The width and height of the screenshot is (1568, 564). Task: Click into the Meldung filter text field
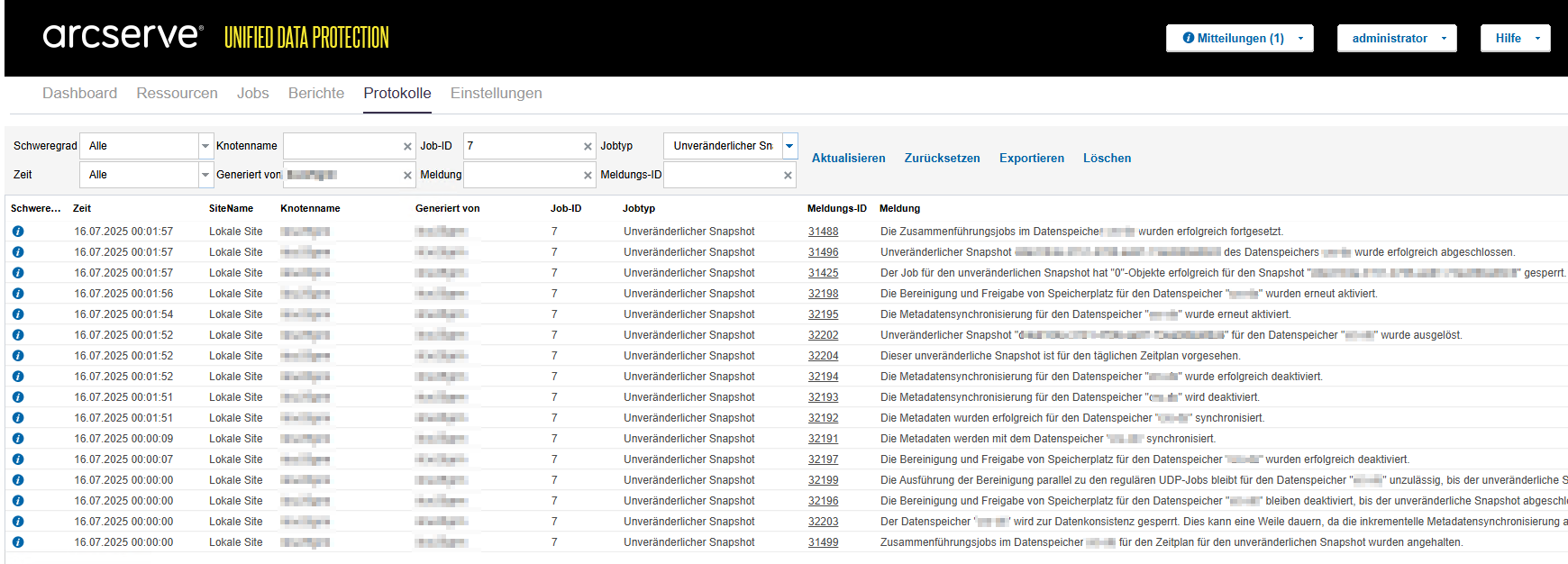(x=523, y=175)
